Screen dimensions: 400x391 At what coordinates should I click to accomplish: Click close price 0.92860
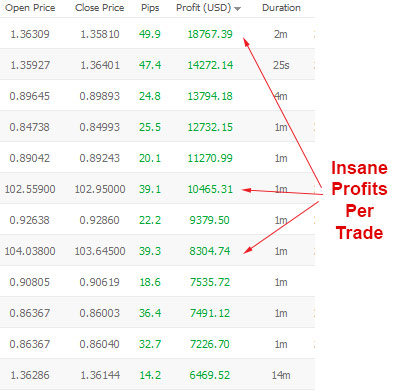(x=100, y=220)
